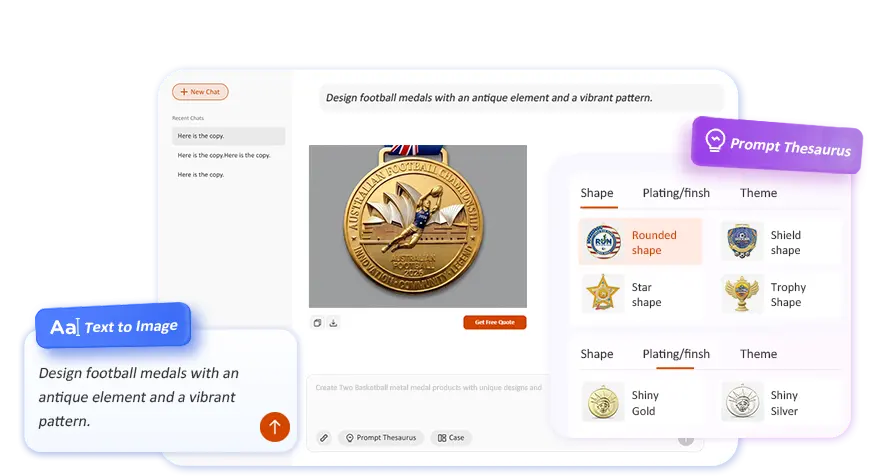Select the Shiny Silver finish
Screen dimensions: 880x476
780,402
